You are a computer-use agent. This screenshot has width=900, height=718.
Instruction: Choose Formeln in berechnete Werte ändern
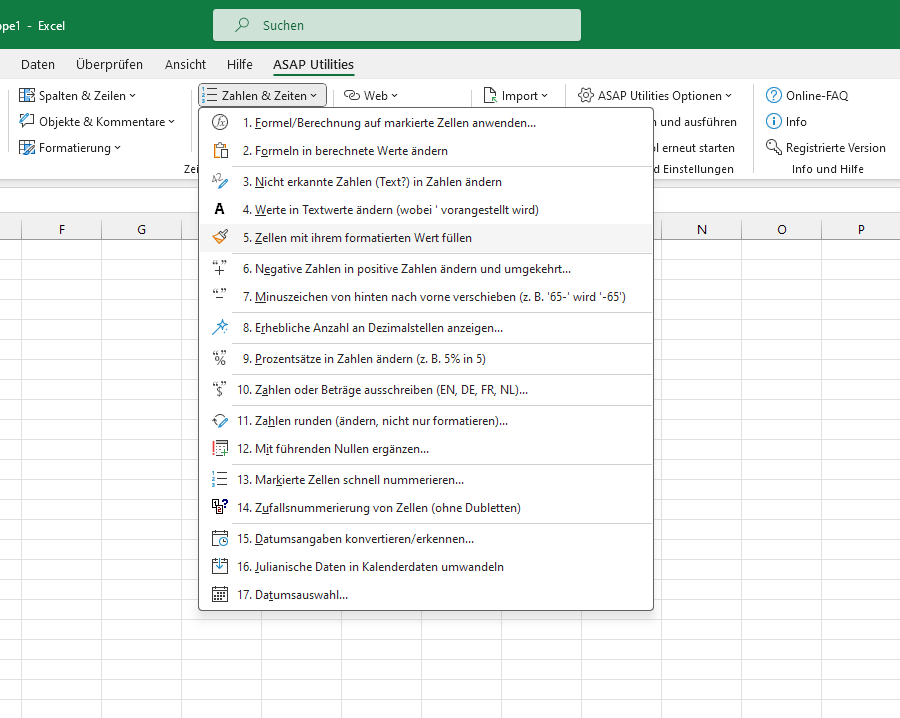pos(426,150)
